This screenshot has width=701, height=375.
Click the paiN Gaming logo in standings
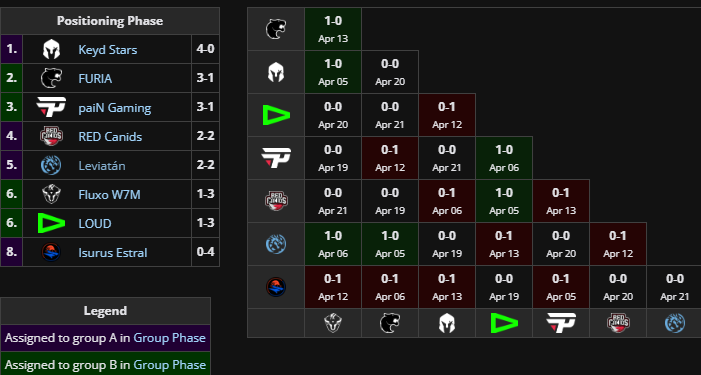51,107
